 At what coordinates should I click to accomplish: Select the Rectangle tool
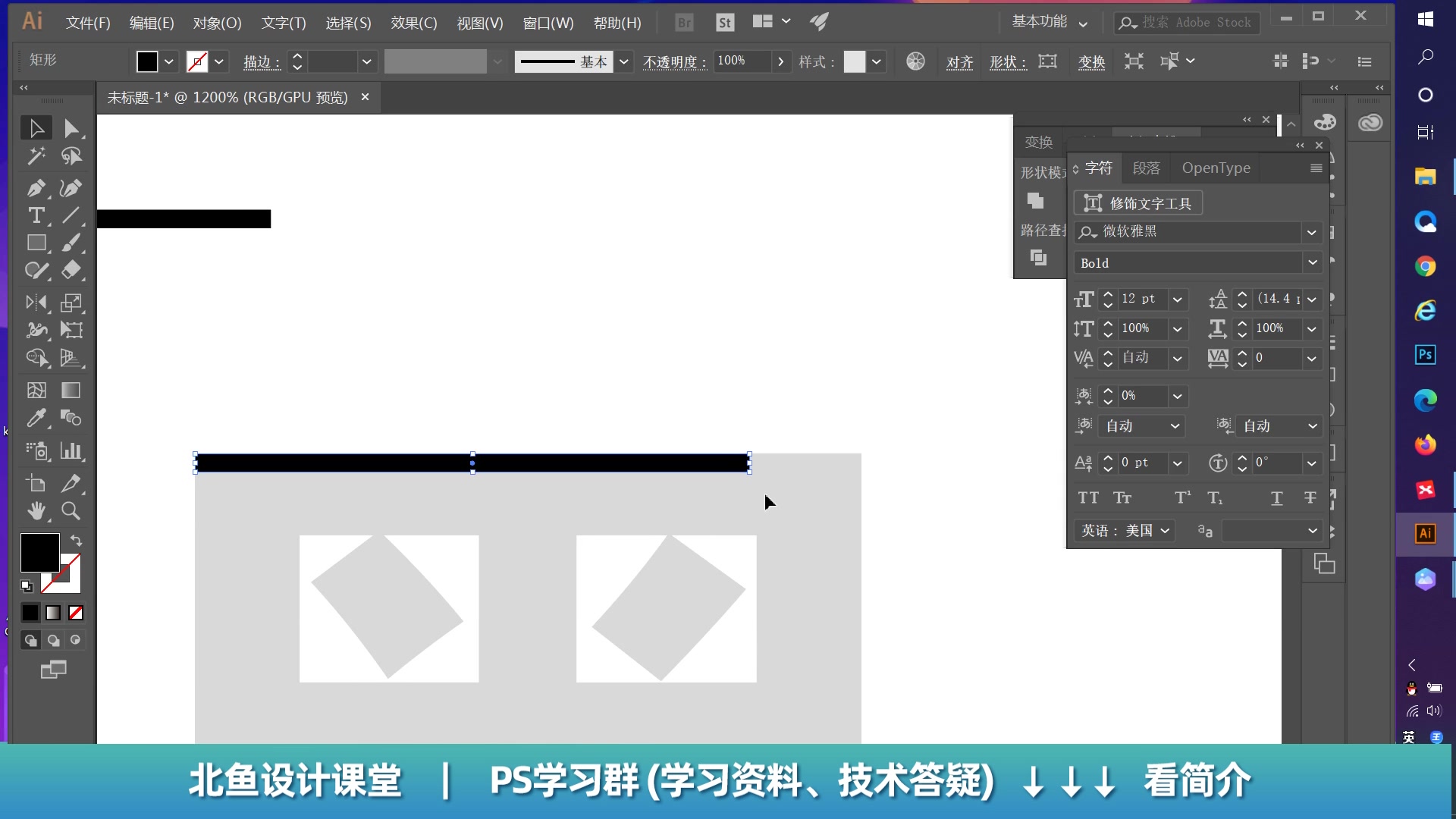pos(36,243)
